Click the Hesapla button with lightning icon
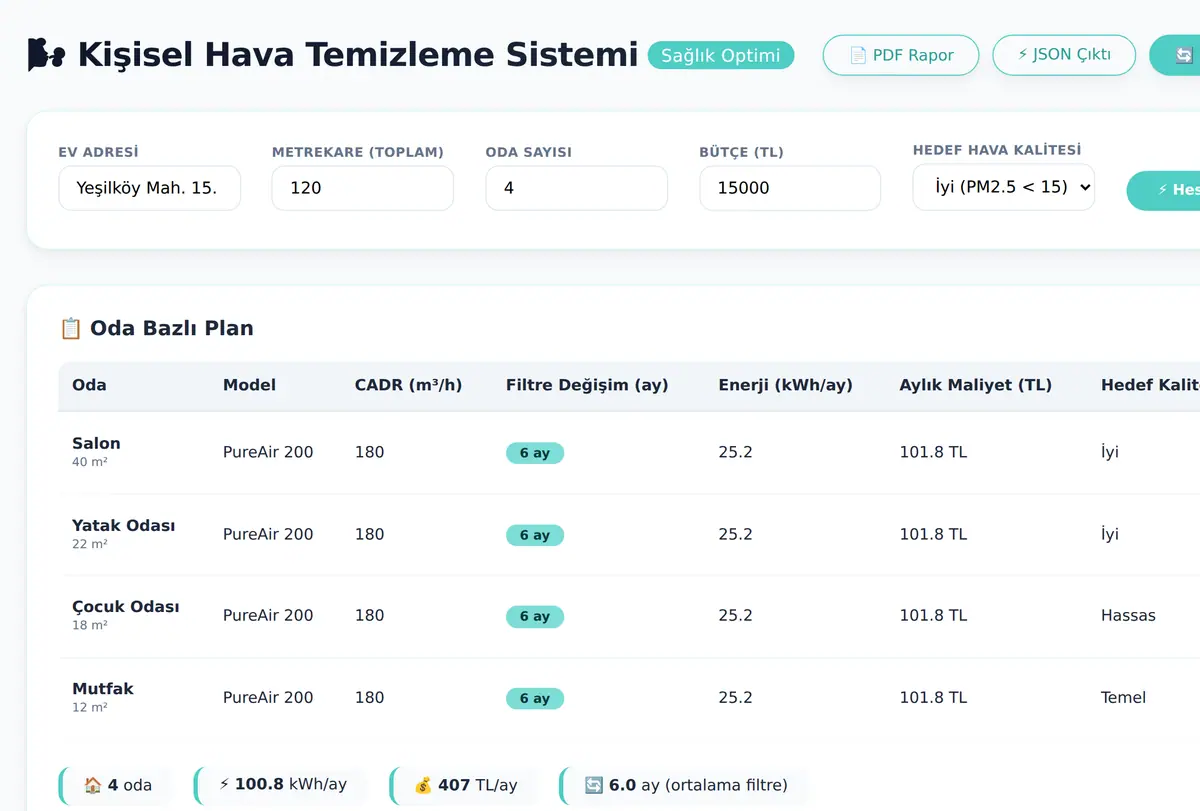The height and width of the screenshot is (811, 1200). point(1164,190)
